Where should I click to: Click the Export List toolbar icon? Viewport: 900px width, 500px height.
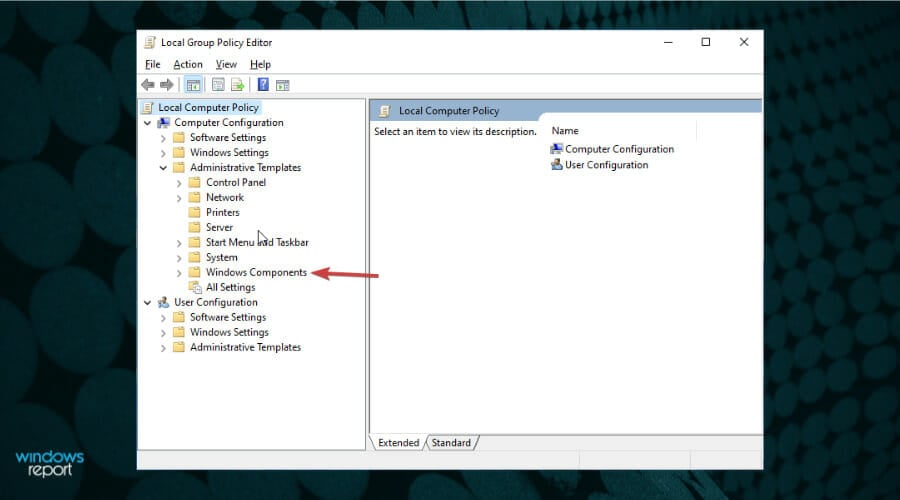[x=238, y=85]
